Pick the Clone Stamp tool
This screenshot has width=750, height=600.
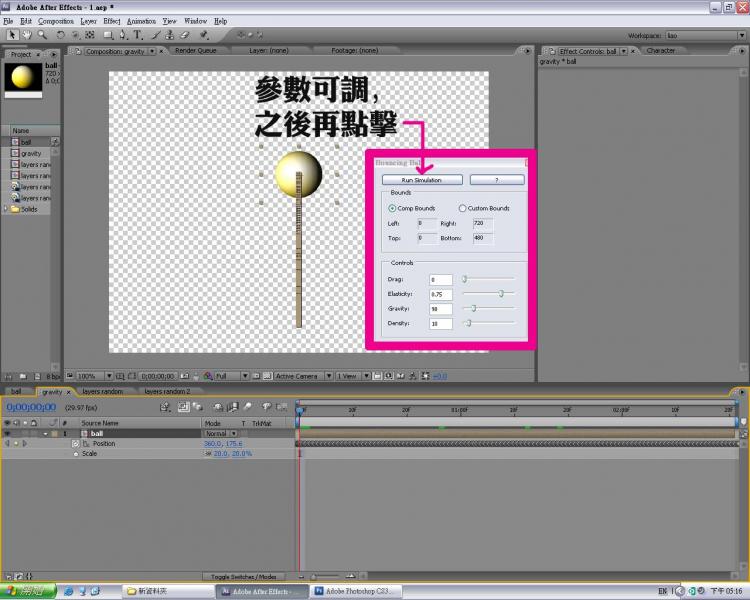click(170, 35)
